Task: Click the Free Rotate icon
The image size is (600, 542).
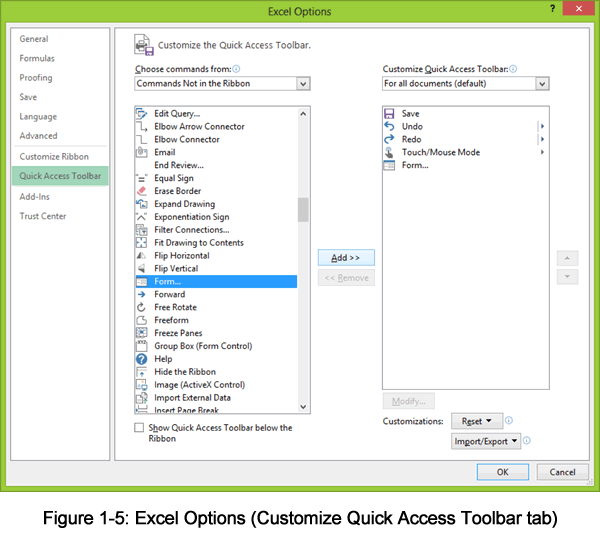Action: 141,307
